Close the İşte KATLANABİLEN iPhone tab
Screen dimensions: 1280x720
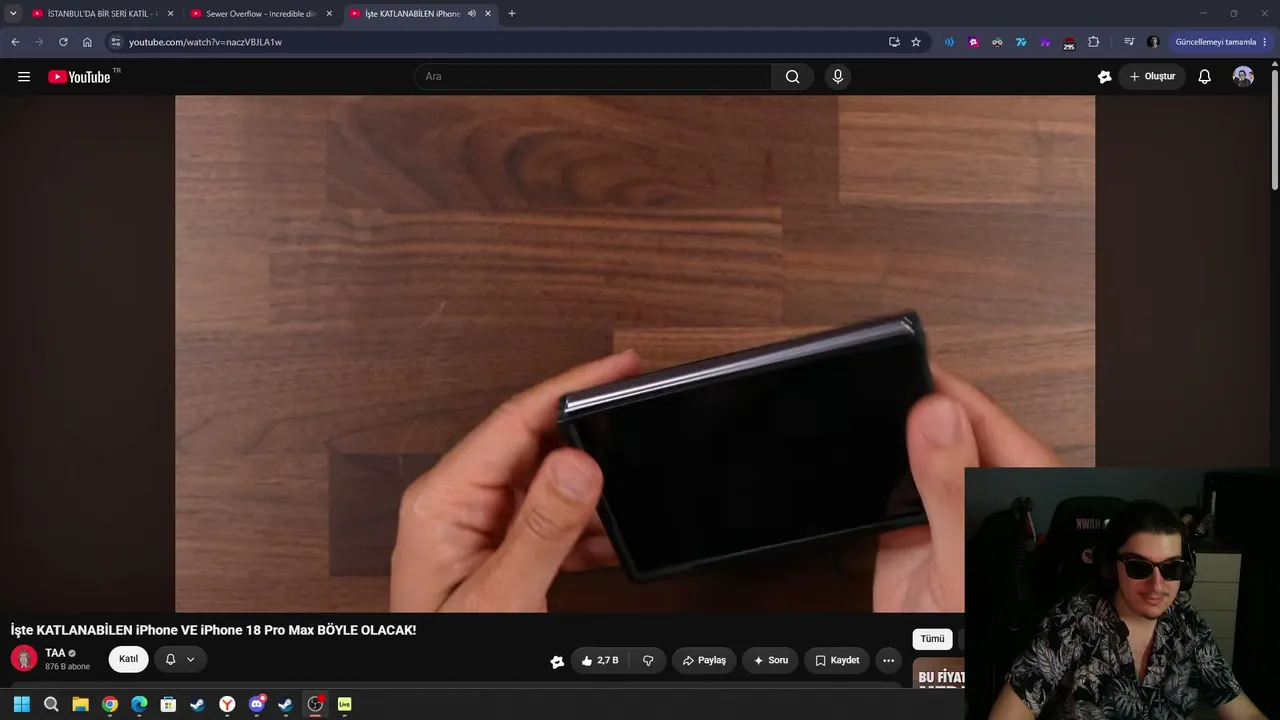[x=488, y=14]
